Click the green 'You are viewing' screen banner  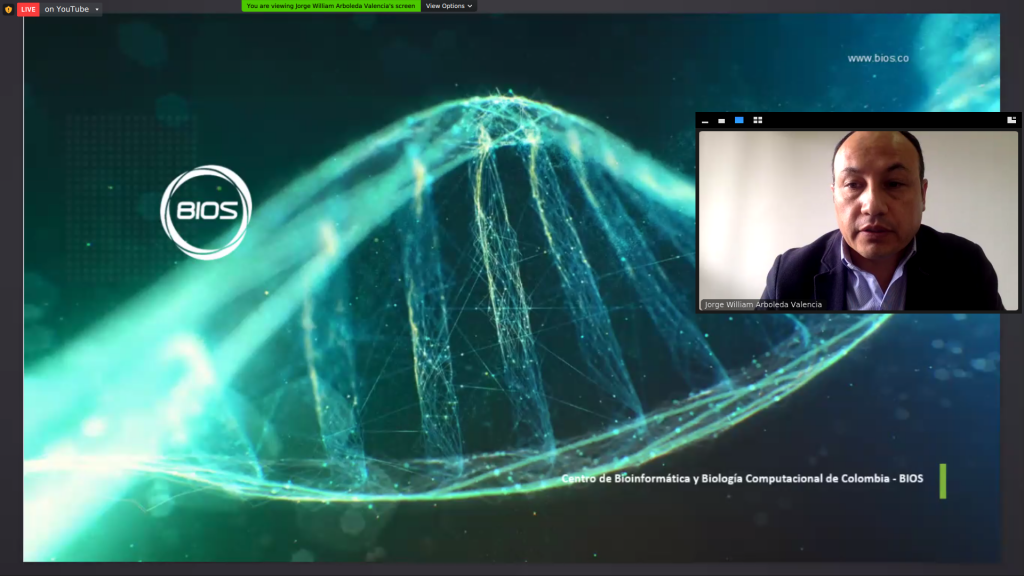pyautogui.click(x=331, y=6)
